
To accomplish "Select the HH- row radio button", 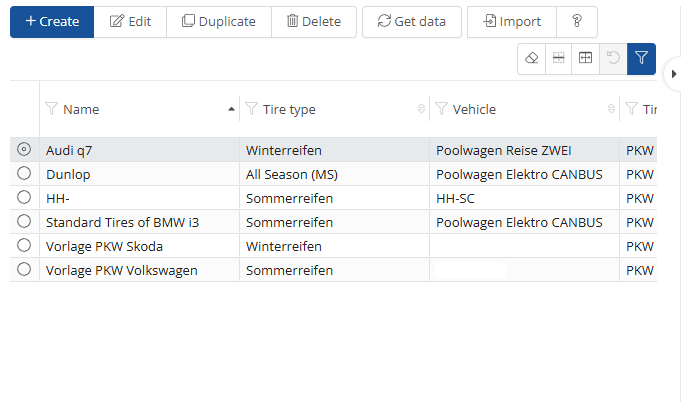I will [24, 197].
